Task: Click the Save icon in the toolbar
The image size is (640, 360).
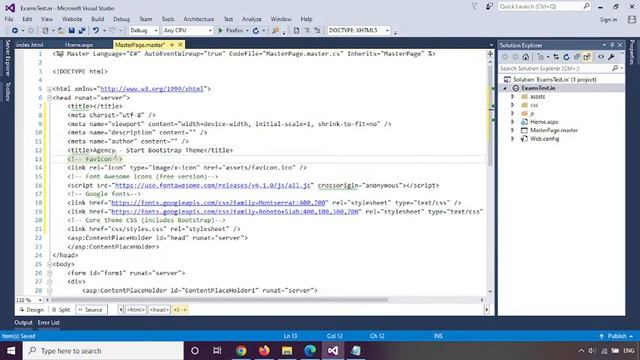Action: (x=71, y=31)
